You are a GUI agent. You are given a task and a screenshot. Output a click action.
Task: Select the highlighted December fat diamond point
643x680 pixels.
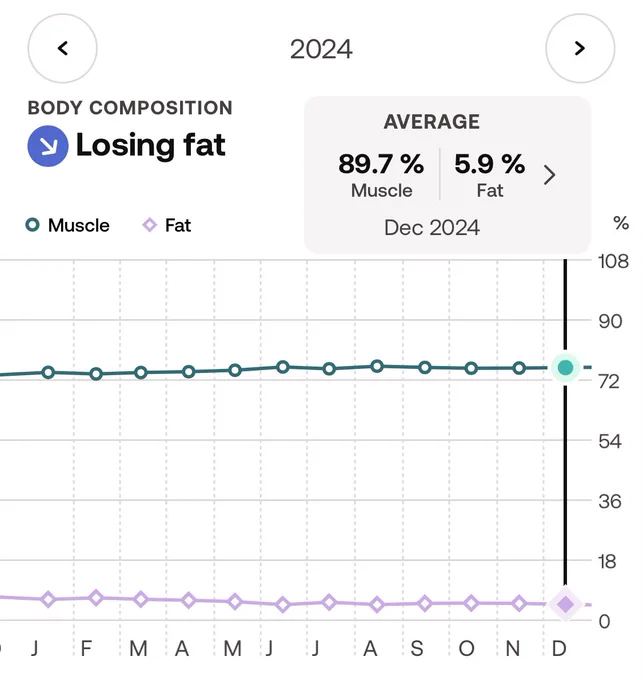[565, 604]
